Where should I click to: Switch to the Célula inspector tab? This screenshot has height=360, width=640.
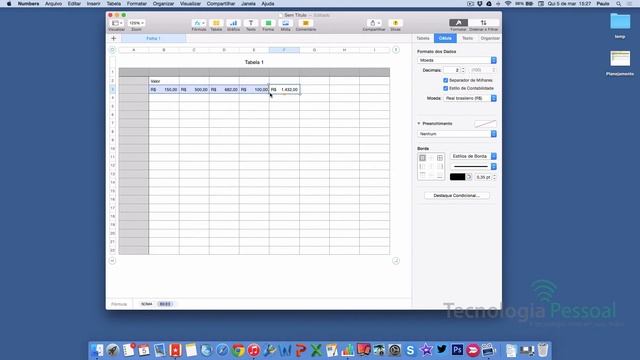coord(445,38)
